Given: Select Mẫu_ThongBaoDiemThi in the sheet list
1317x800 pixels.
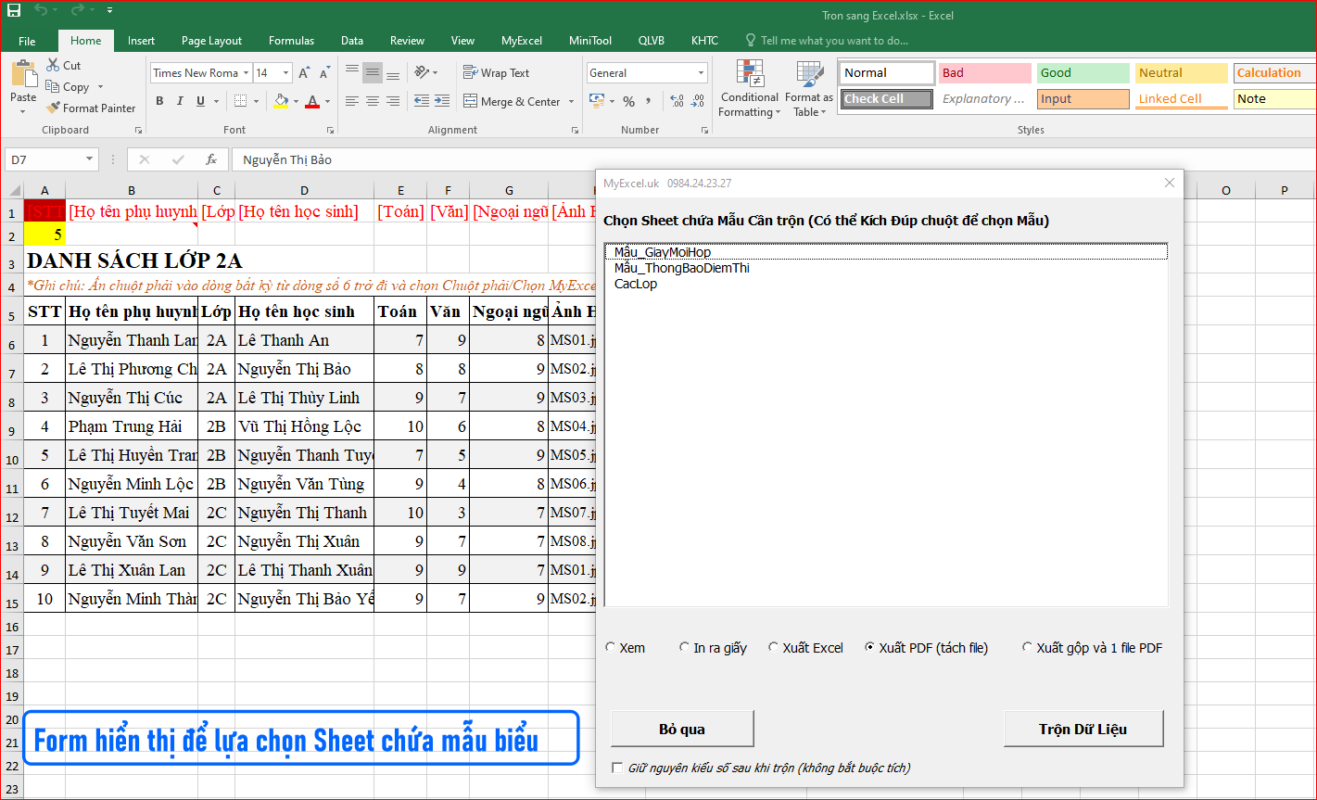Looking at the screenshot, I should click(682, 268).
